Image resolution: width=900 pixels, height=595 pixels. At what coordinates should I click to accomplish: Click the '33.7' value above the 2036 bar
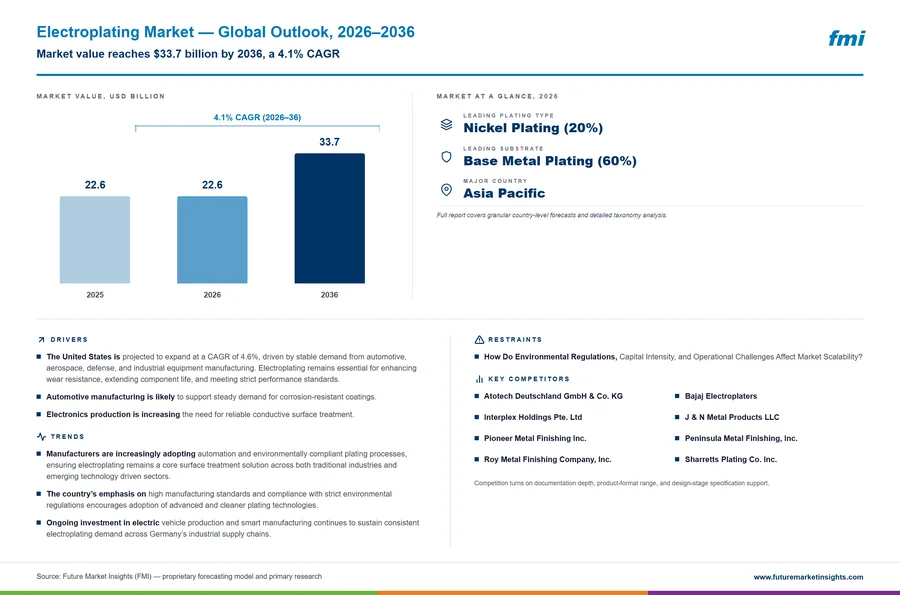pos(329,142)
